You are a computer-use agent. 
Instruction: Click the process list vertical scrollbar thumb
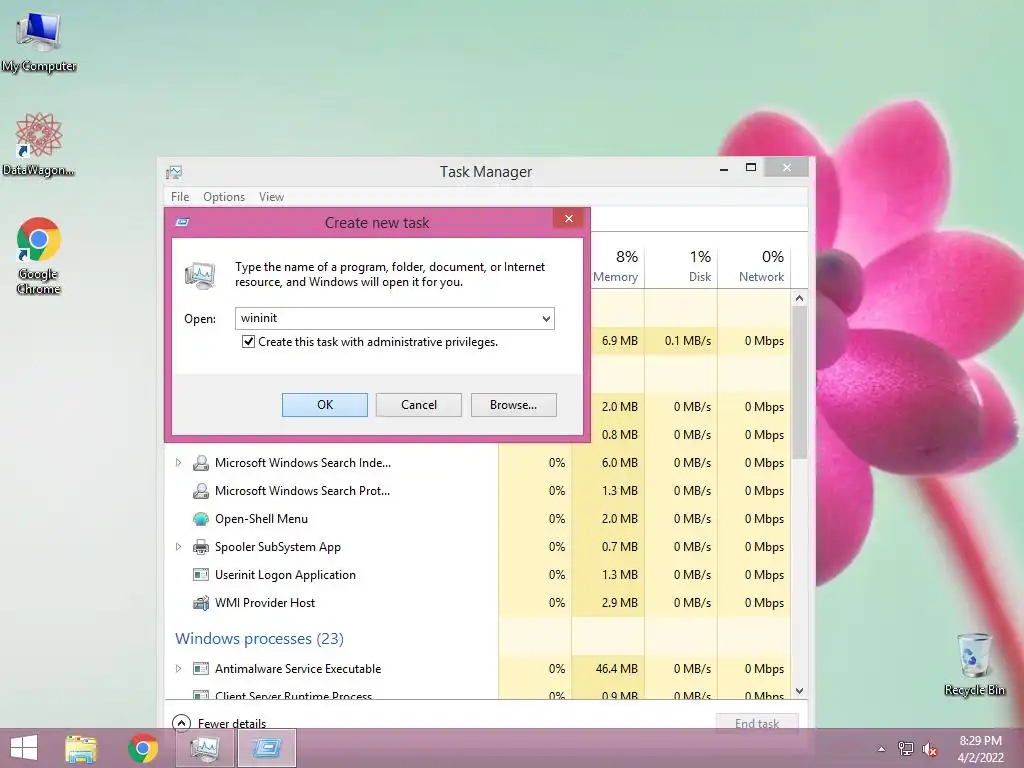click(799, 381)
